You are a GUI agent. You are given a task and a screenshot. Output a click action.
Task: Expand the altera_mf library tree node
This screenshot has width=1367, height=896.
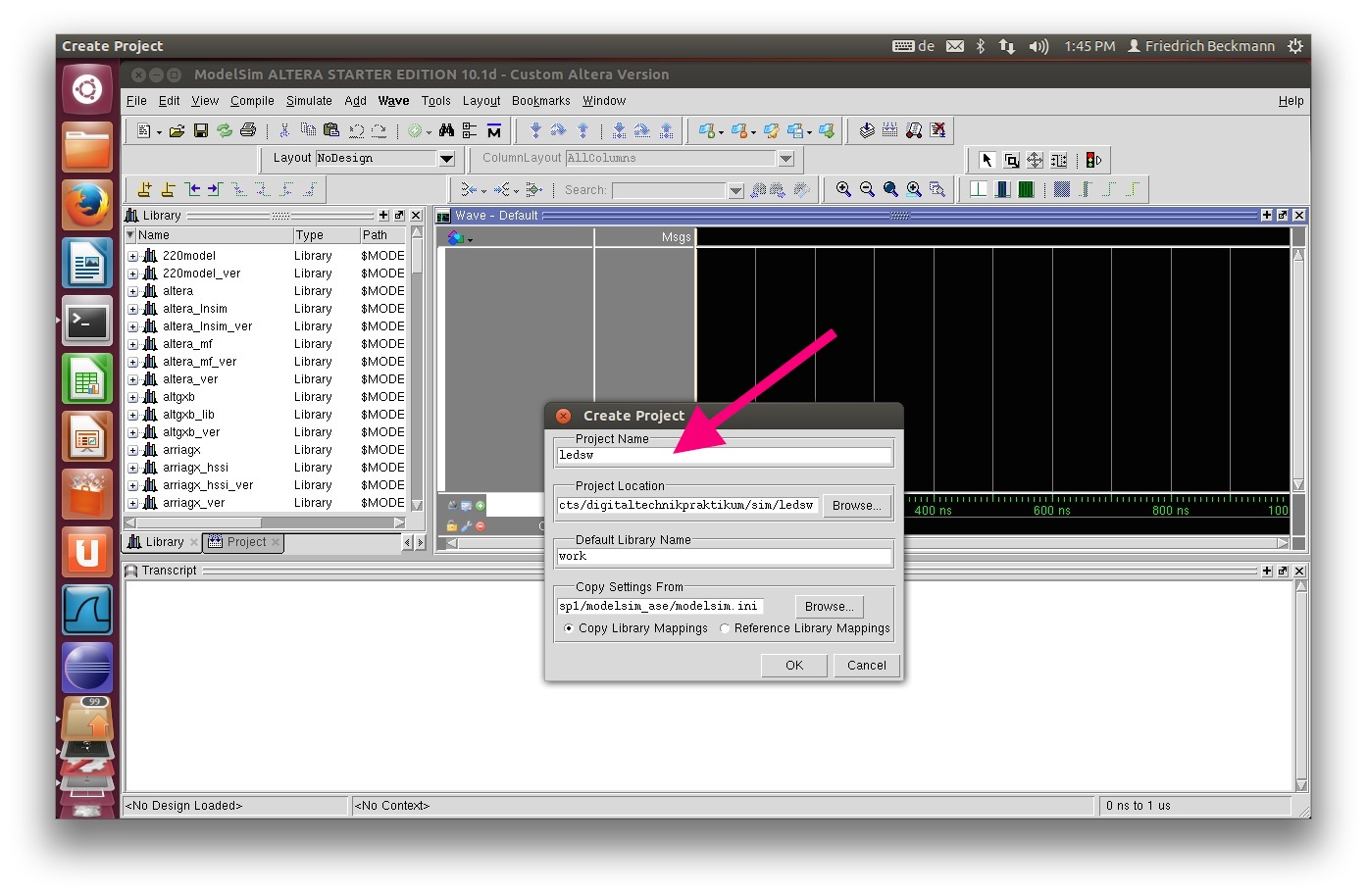(133, 344)
